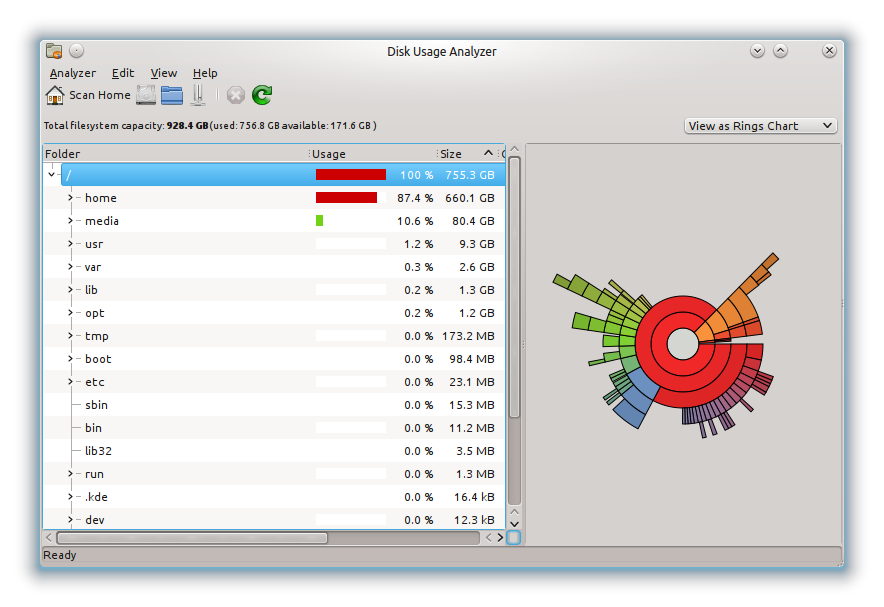This screenshot has width=884, height=607.
Task: Maximize the Disk Usage Analyzer window
Action: (x=780, y=51)
